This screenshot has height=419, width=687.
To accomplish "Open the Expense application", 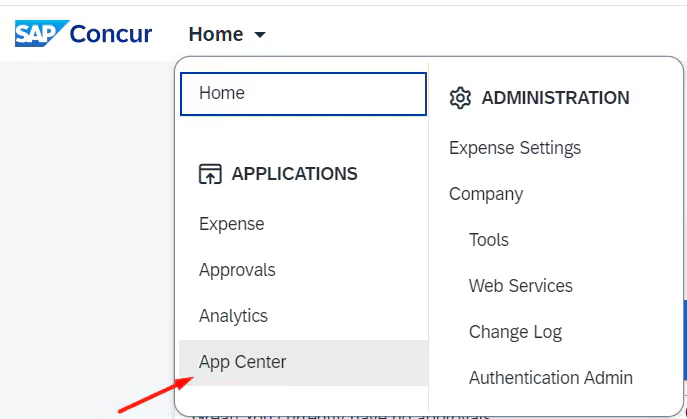I will (232, 224).
